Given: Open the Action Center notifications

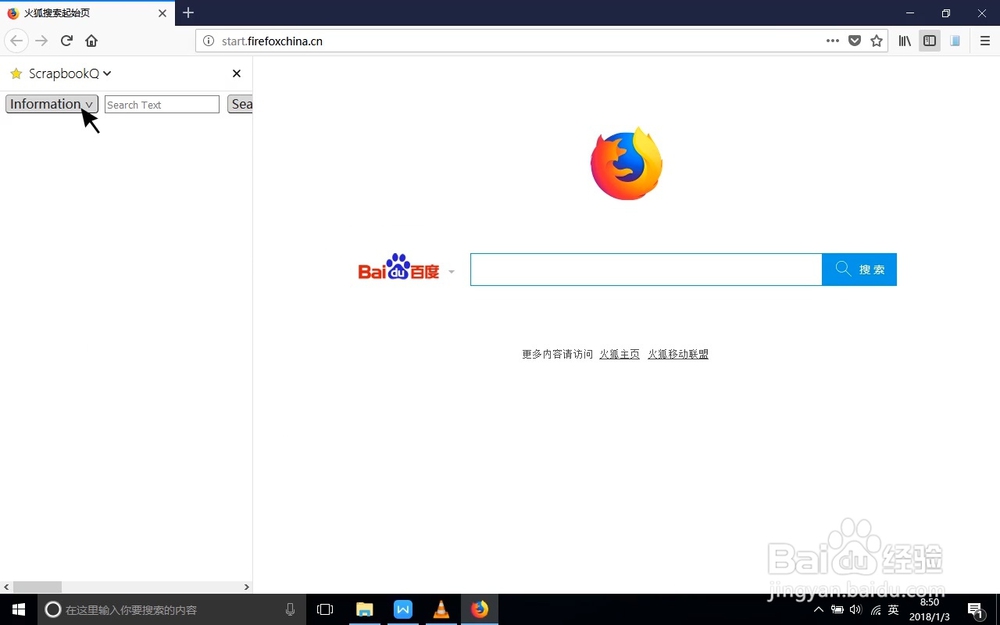Looking at the screenshot, I should point(975,610).
